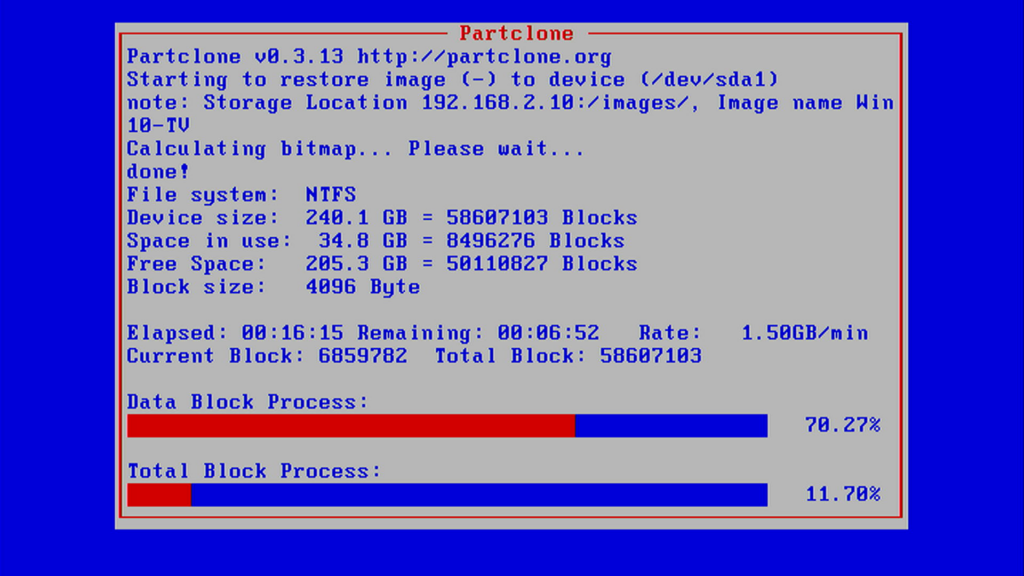Click the Elapsed time 00:16:15
This screenshot has width=1024, height=576.
[279, 333]
